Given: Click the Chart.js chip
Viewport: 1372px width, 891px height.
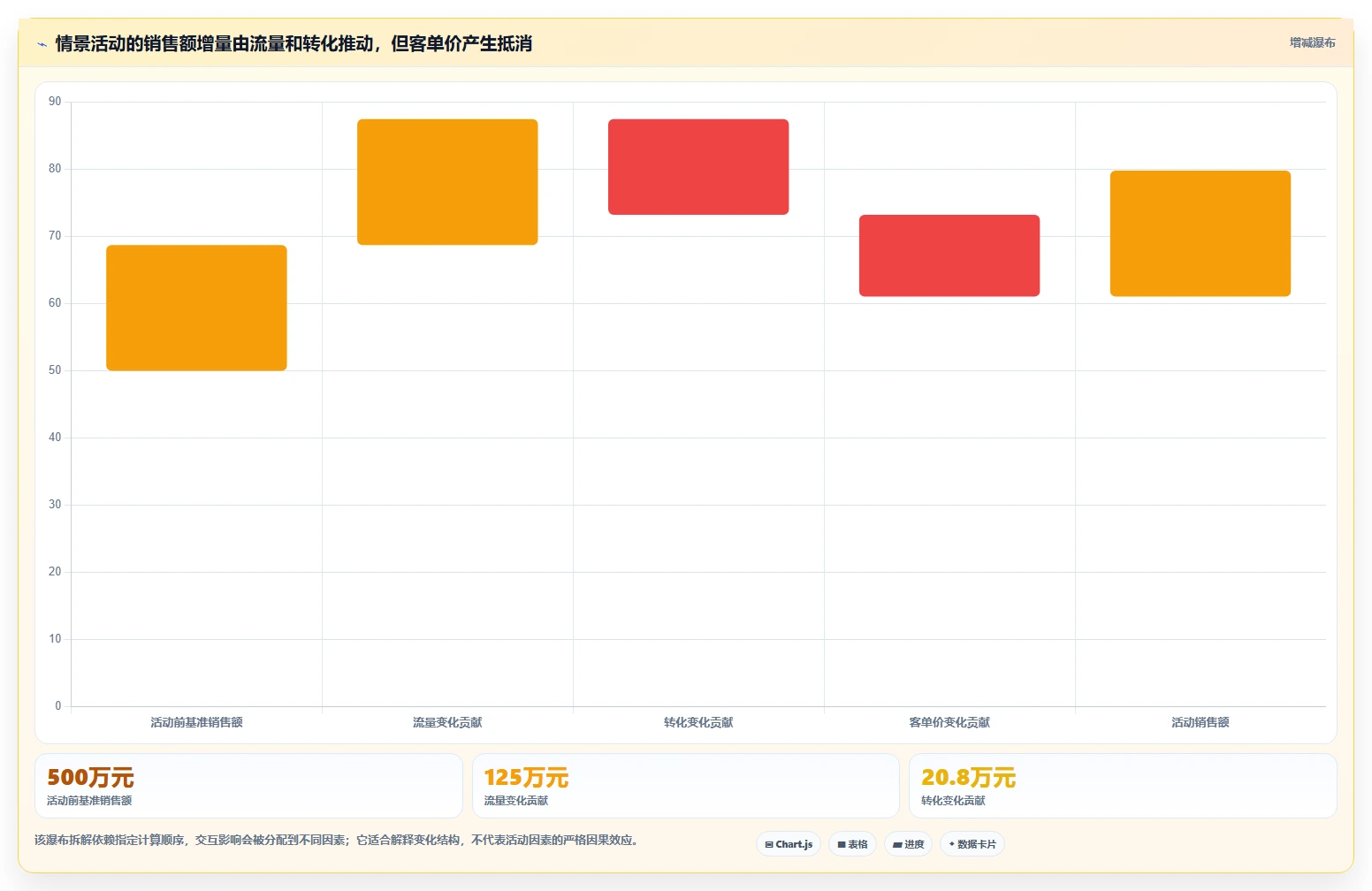Looking at the screenshot, I should pyautogui.click(x=789, y=844).
